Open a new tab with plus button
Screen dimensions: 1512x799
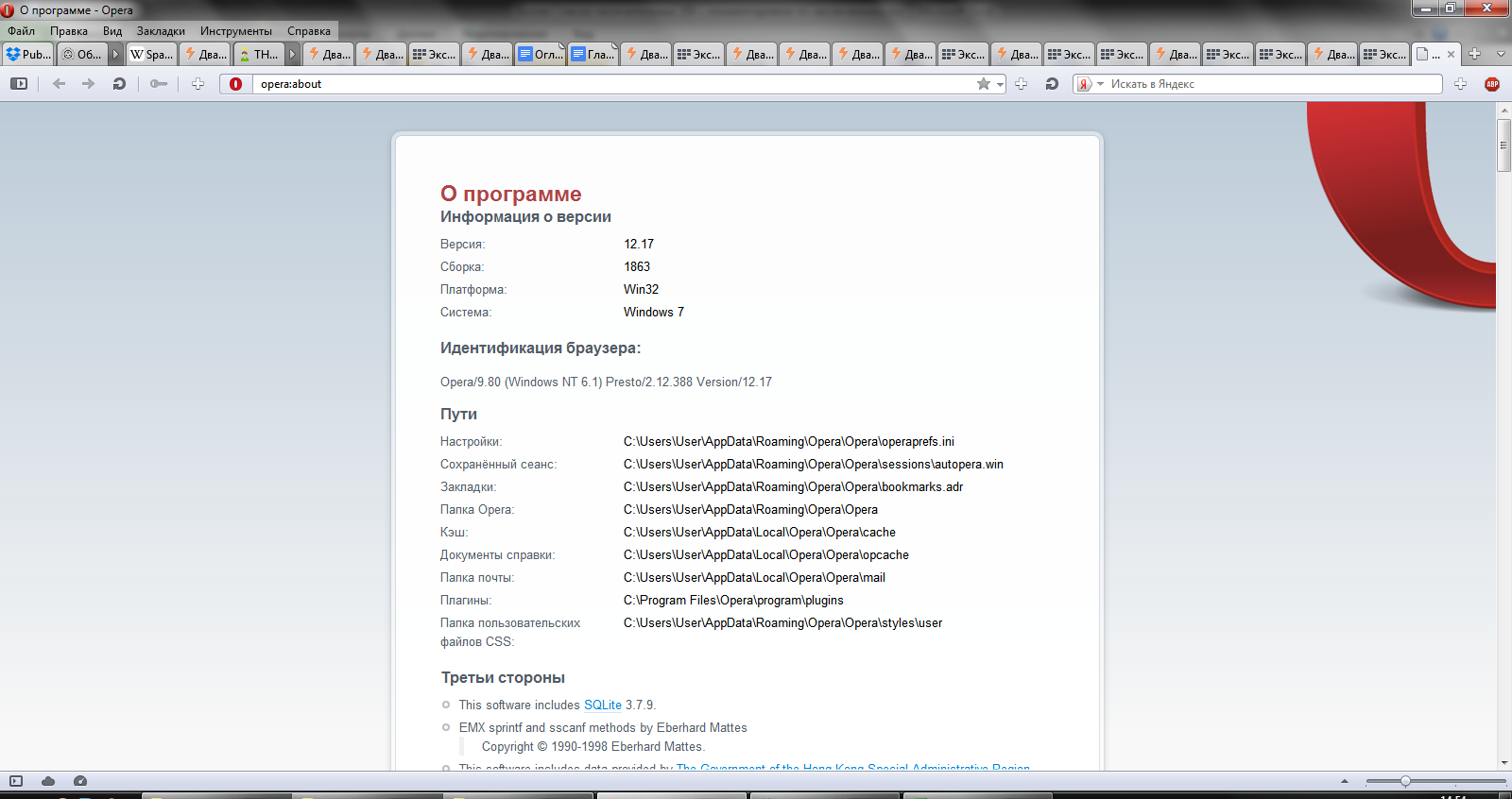coord(1475,54)
